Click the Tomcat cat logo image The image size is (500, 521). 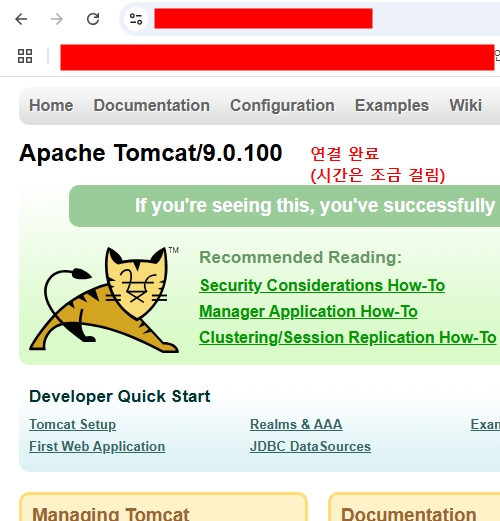click(104, 299)
